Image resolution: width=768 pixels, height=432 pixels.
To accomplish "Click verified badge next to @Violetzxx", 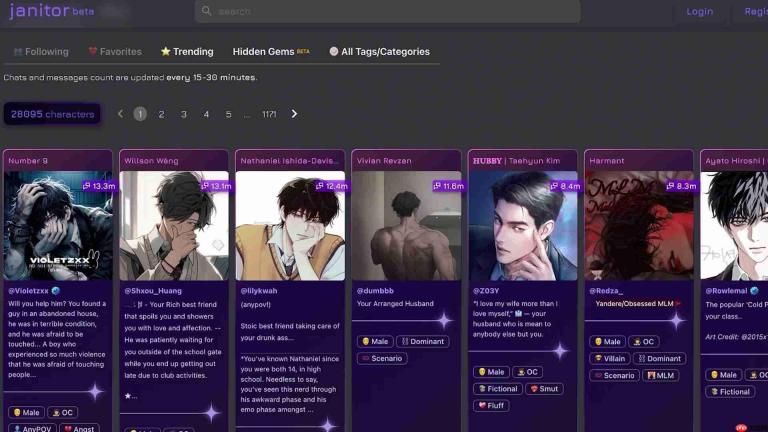I will [x=55, y=290].
